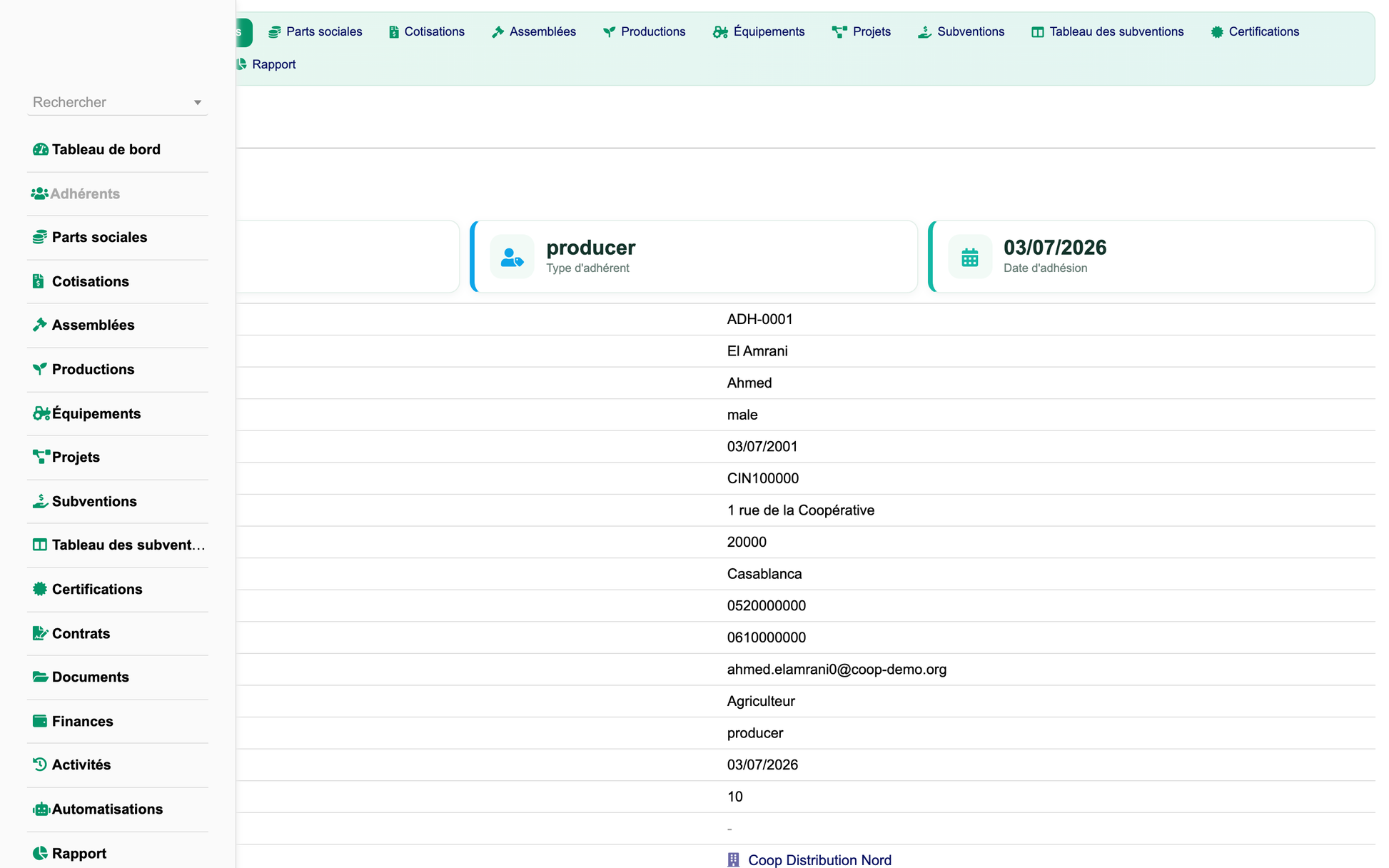Click the top bar Parts sociales coins icon
1389x868 pixels.
274,32
